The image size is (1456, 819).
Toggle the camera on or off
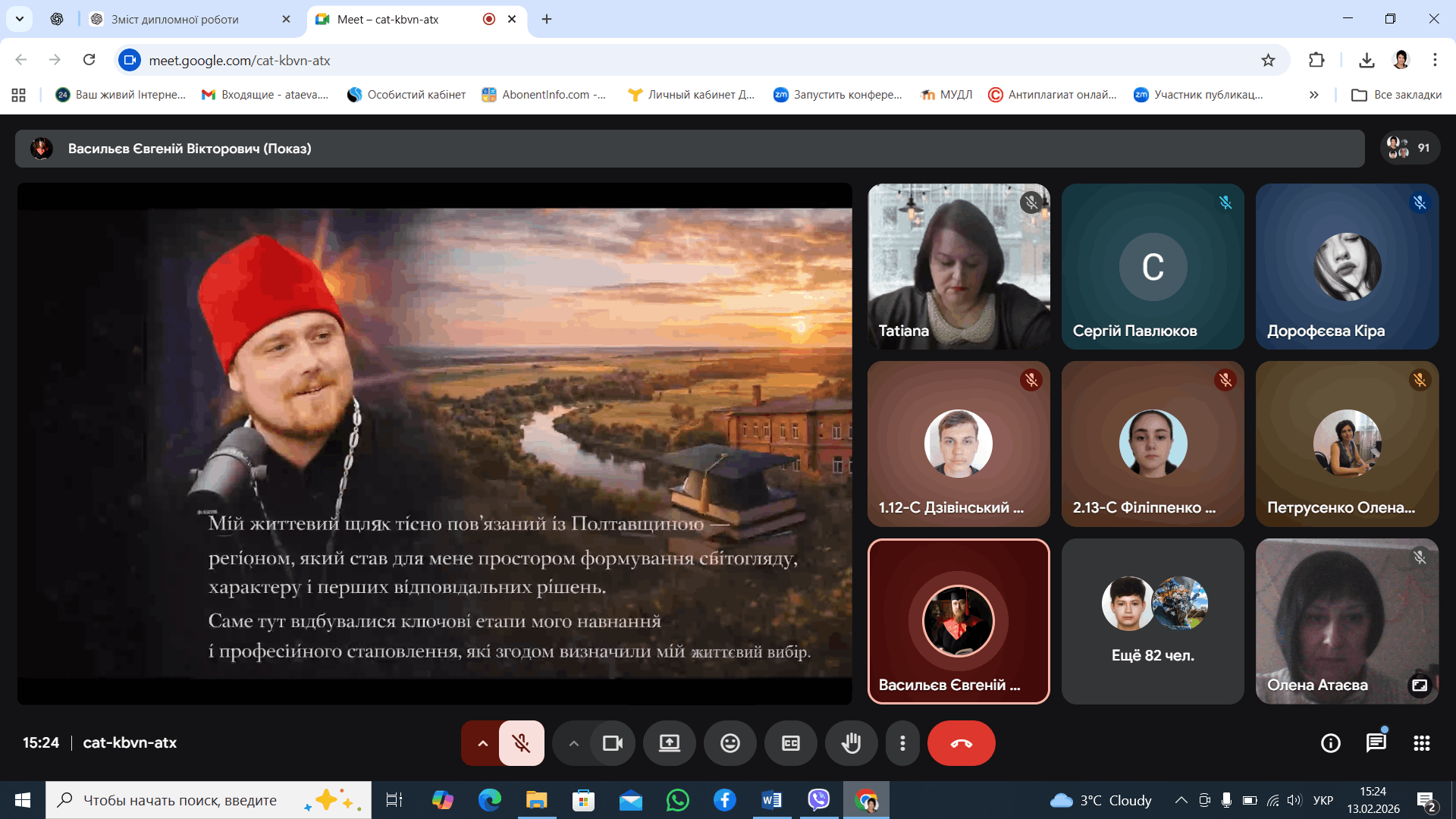(612, 743)
